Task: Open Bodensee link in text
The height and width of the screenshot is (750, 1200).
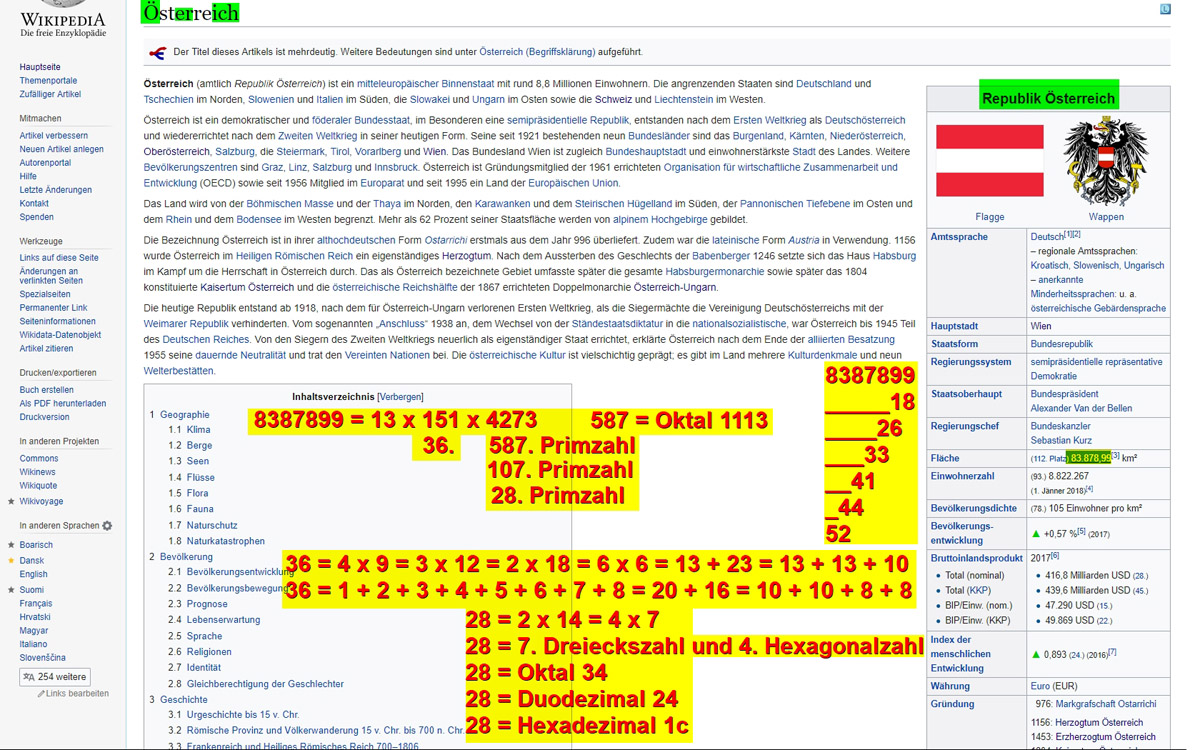Action: (x=260, y=220)
